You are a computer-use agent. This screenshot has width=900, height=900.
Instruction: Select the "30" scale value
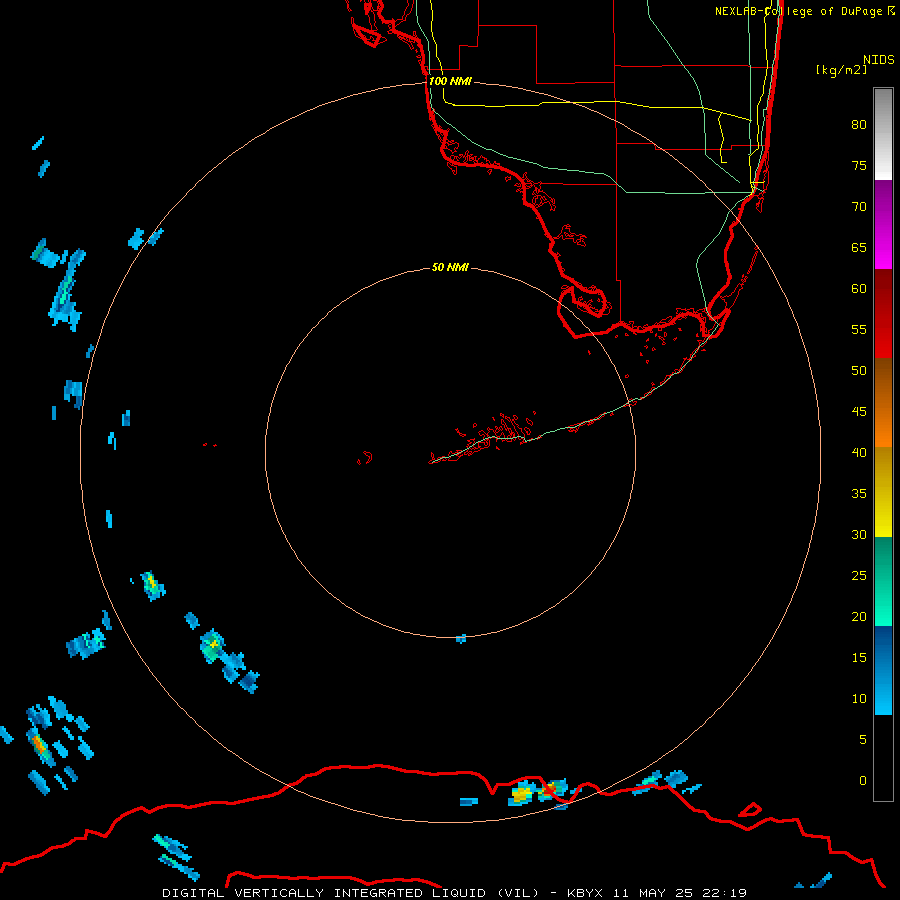tap(859, 535)
